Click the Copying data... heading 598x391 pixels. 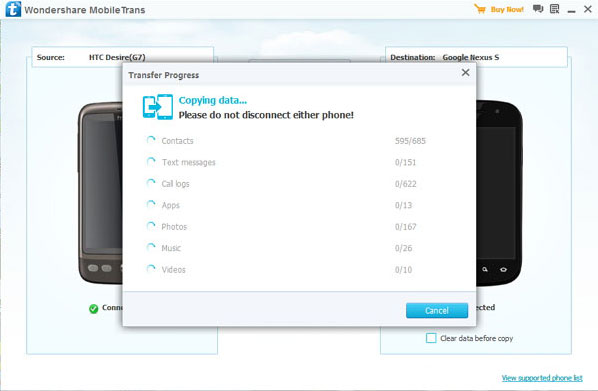tap(212, 100)
